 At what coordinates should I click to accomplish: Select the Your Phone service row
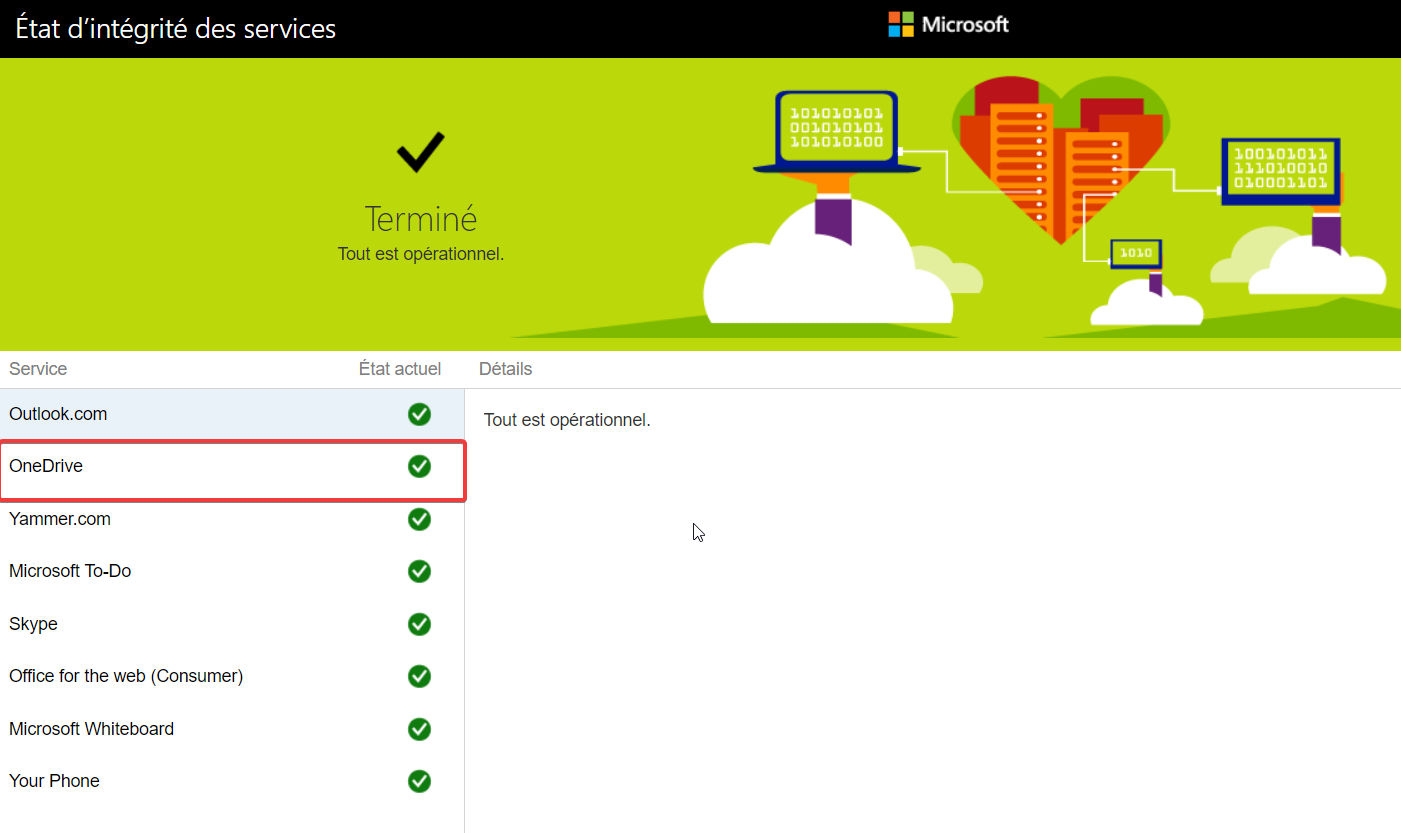click(x=232, y=781)
